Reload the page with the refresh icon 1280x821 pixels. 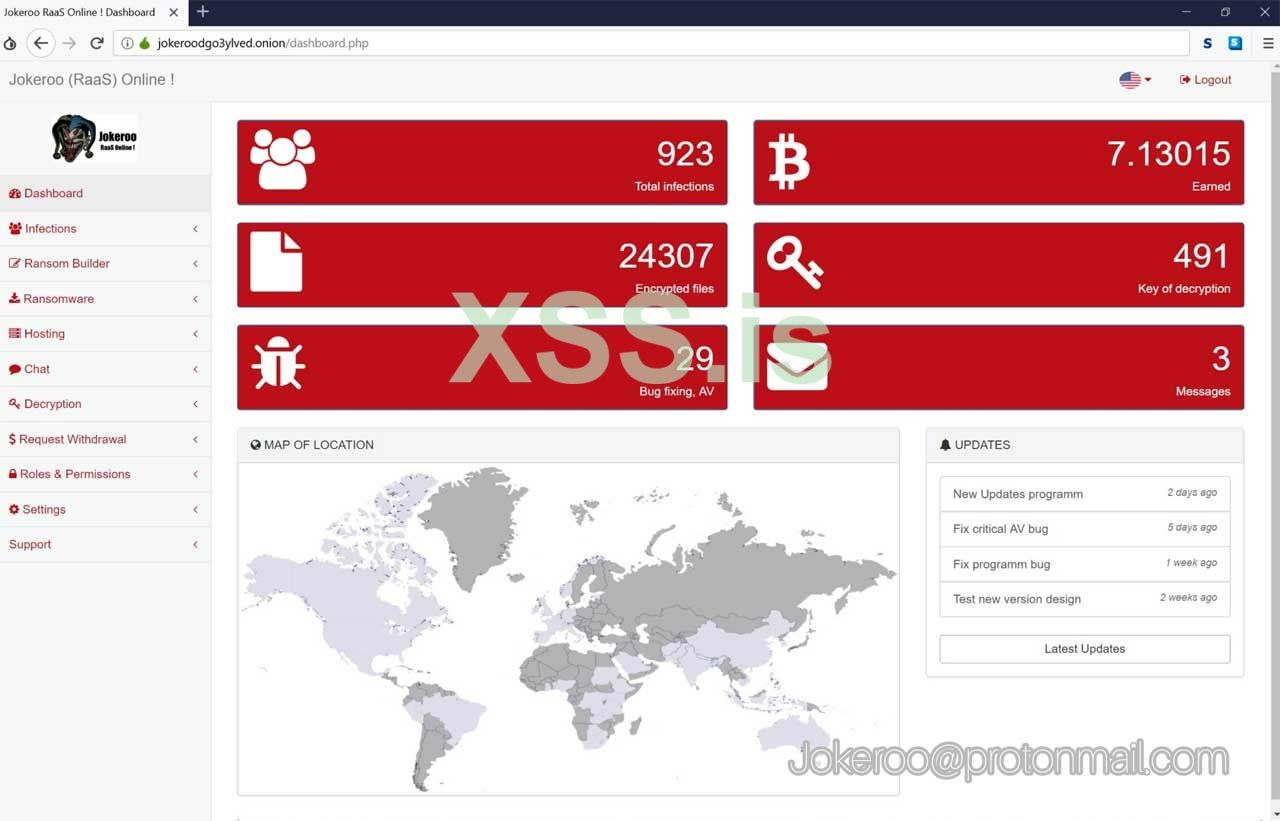pos(97,43)
